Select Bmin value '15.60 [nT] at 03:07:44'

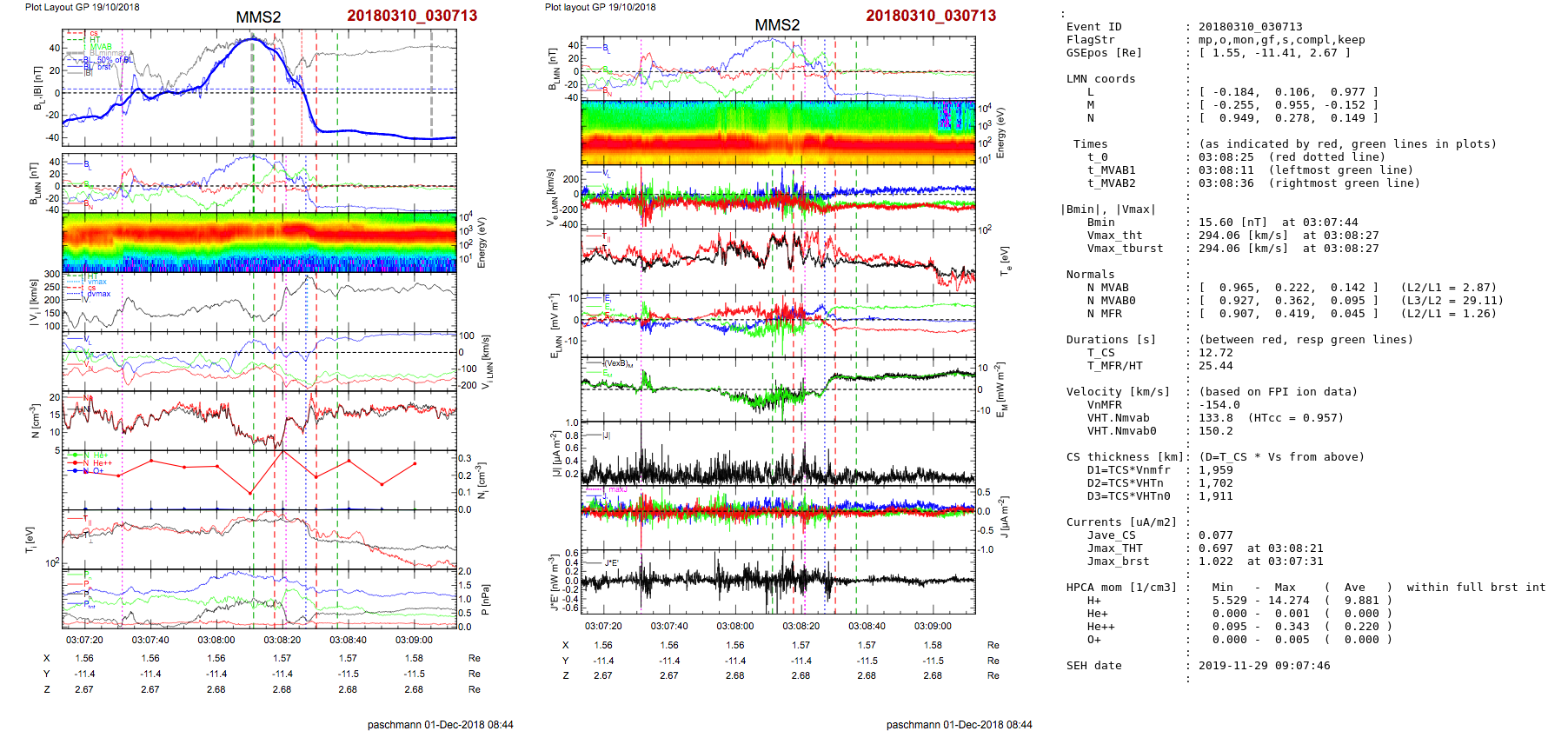point(1279,223)
